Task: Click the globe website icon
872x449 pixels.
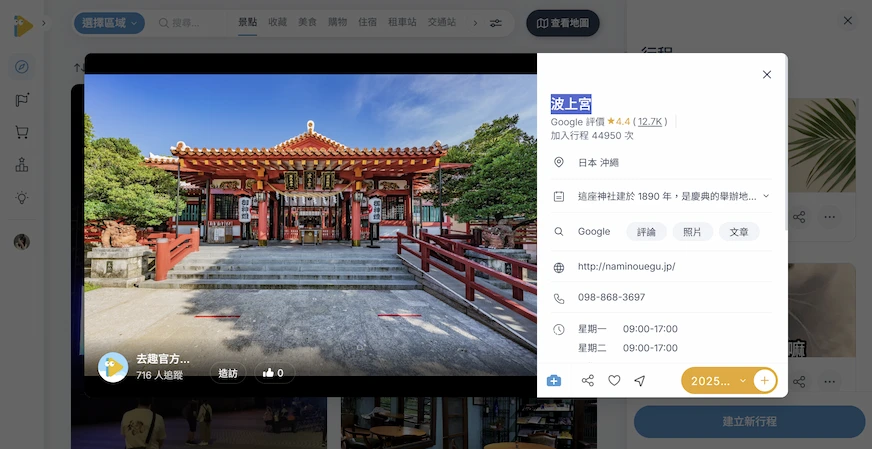Action: [559, 268]
